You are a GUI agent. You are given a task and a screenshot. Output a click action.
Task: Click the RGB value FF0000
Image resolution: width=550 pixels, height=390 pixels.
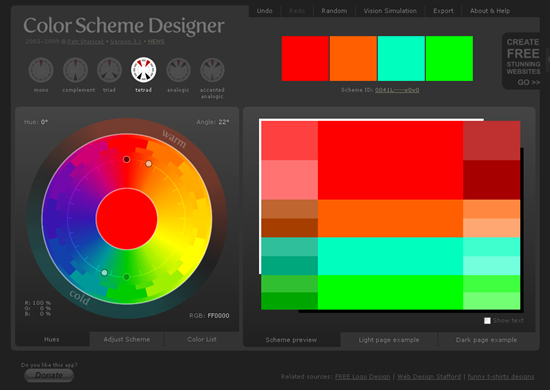[x=218, y=316]
